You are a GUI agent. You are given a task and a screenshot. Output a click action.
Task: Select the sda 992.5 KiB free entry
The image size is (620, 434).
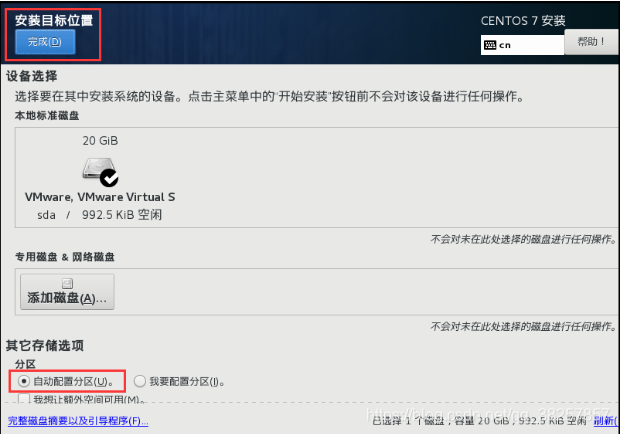[100, 215]
